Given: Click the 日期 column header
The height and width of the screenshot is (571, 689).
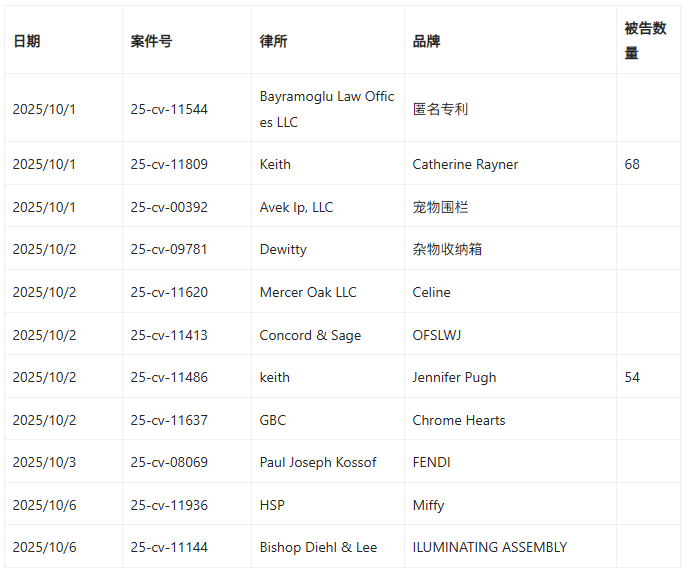Looking at the screenshot, I should 27,41.
